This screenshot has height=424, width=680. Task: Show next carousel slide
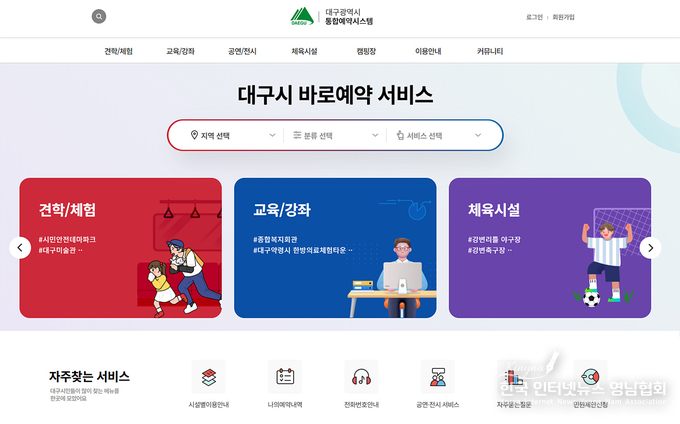click(651, 248)
